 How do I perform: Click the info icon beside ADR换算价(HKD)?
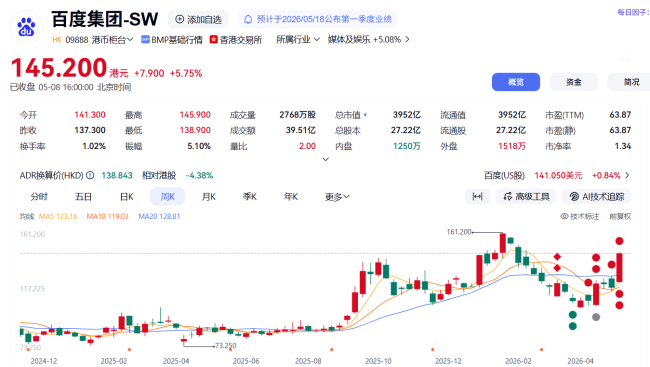pos(90,175)
